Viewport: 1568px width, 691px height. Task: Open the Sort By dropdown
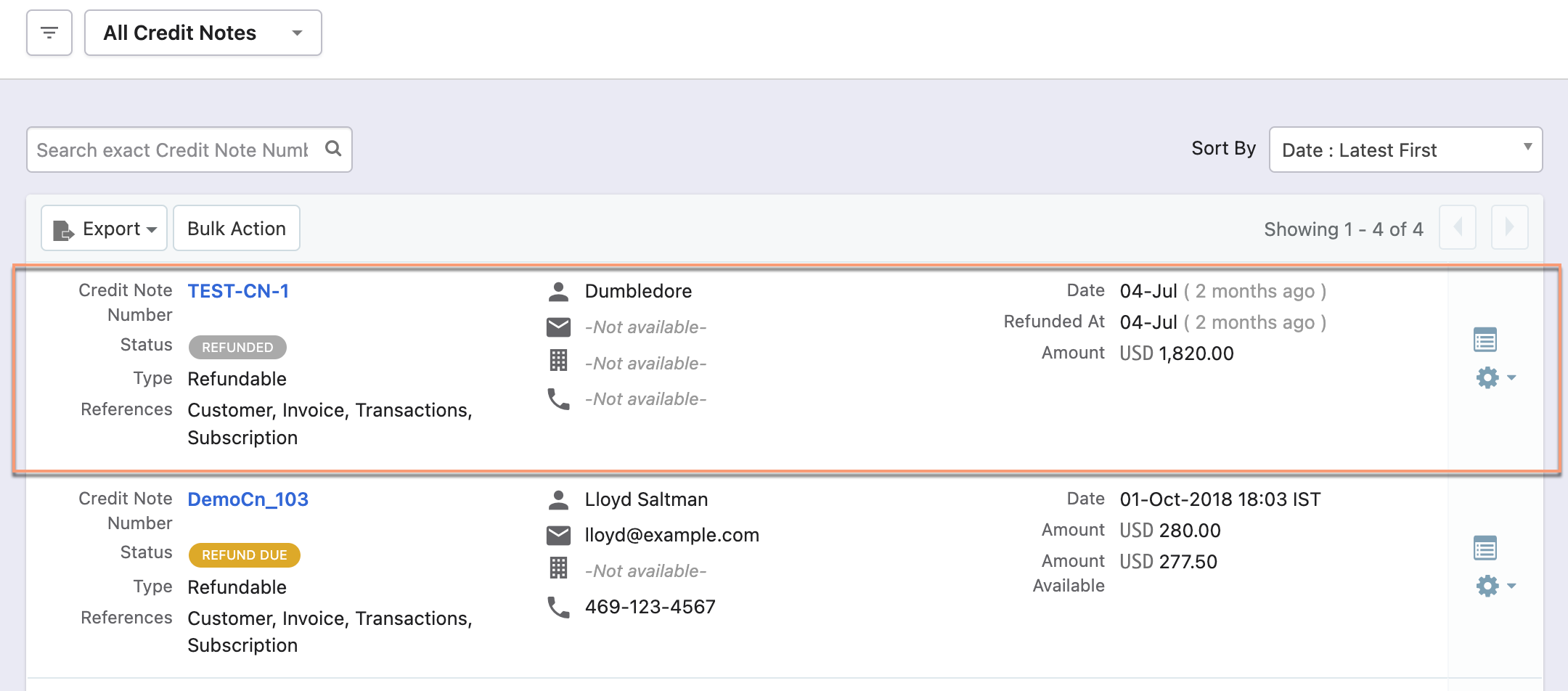tap(1405, 150)
